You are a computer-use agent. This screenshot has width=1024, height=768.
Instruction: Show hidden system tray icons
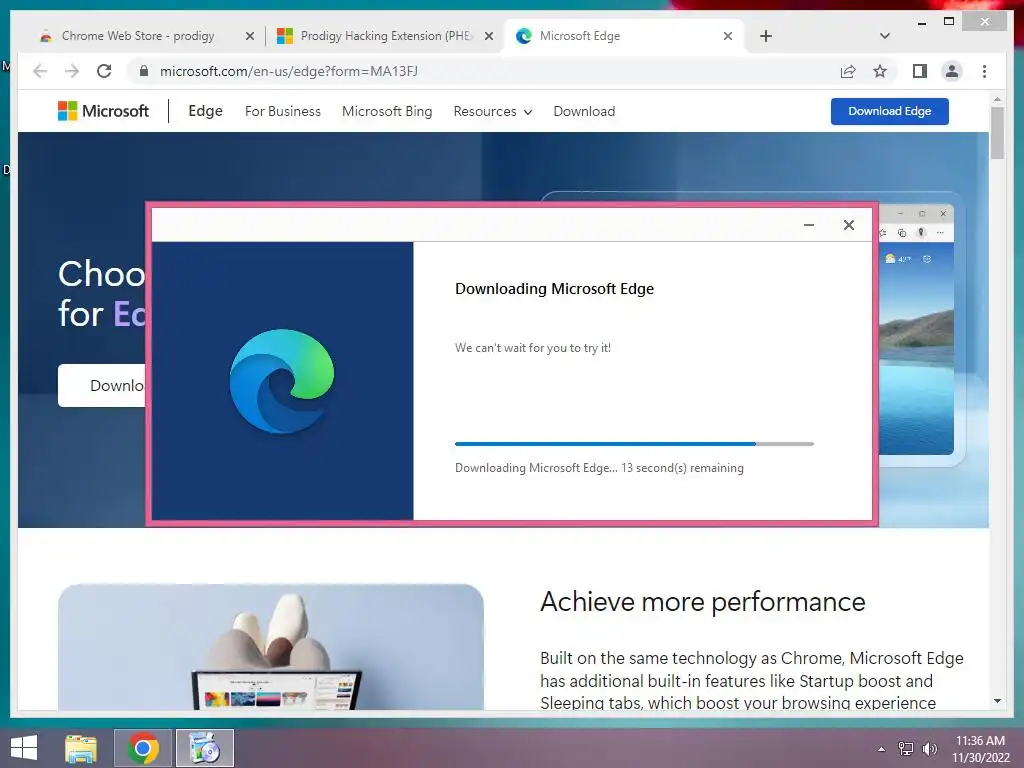pos(882,749)
